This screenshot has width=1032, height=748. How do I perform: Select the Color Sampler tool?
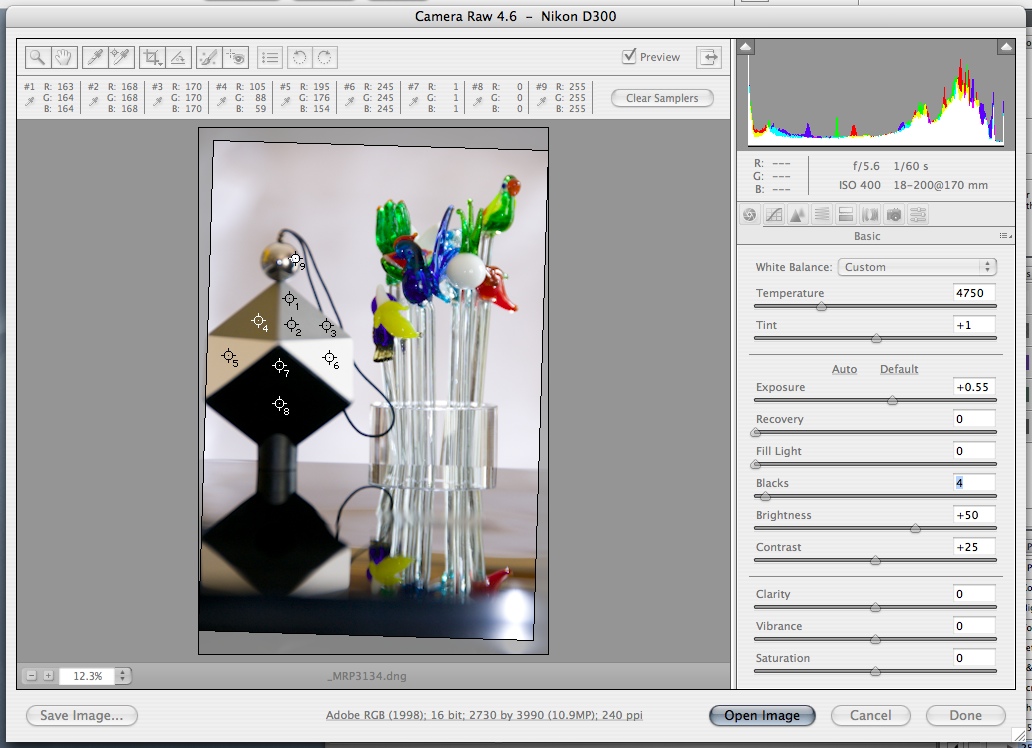pos(120,57)
